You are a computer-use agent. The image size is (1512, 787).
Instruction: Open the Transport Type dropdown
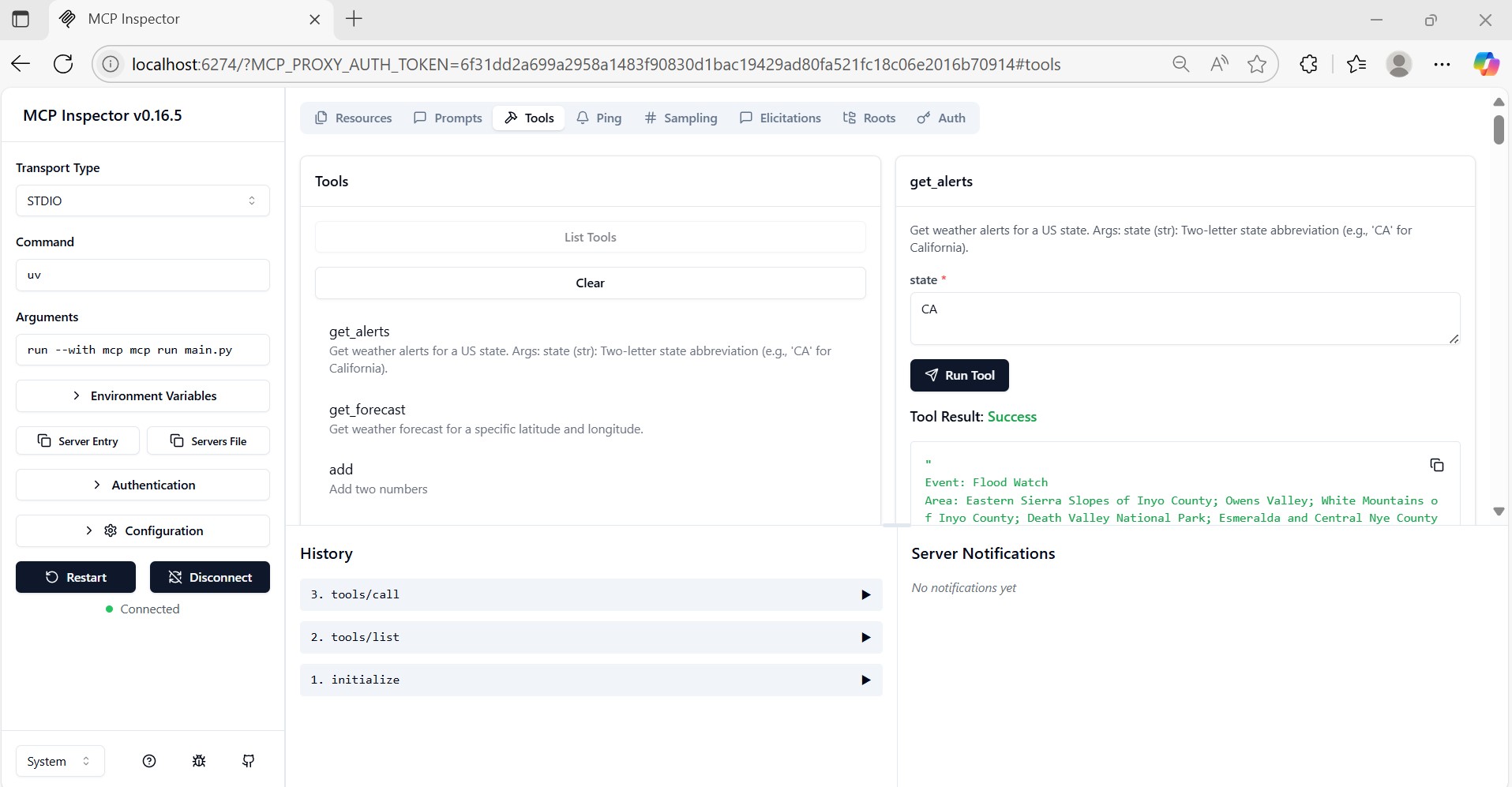(x=142, y=200)
